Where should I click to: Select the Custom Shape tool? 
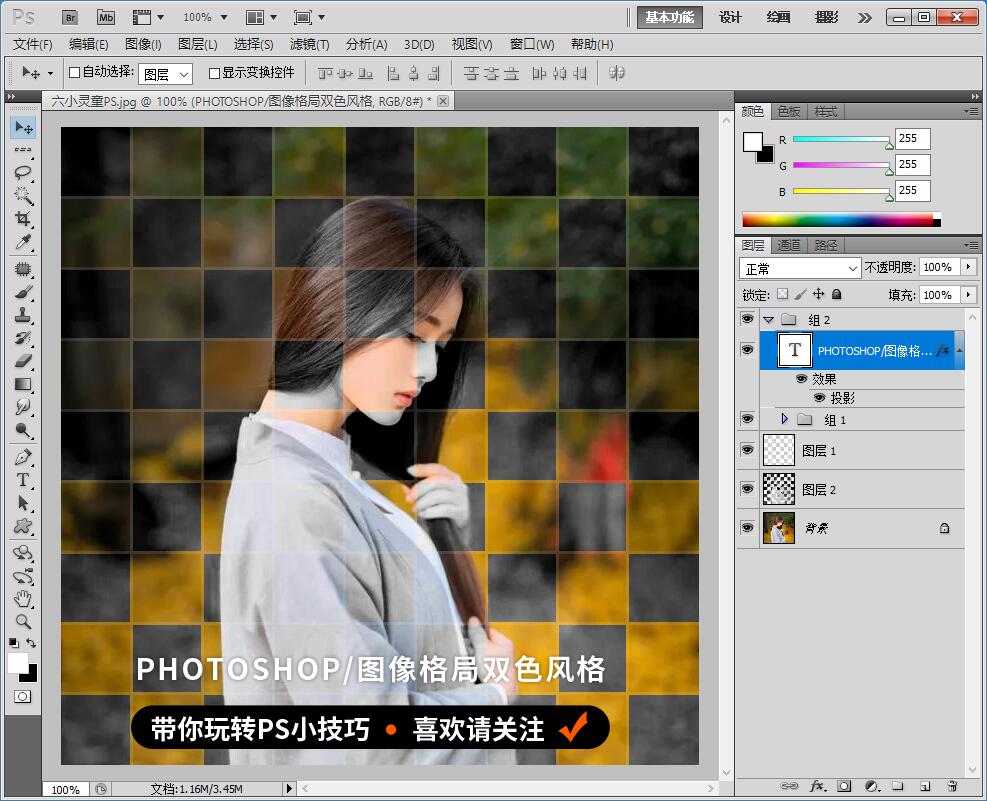click(x=23, y=525)
